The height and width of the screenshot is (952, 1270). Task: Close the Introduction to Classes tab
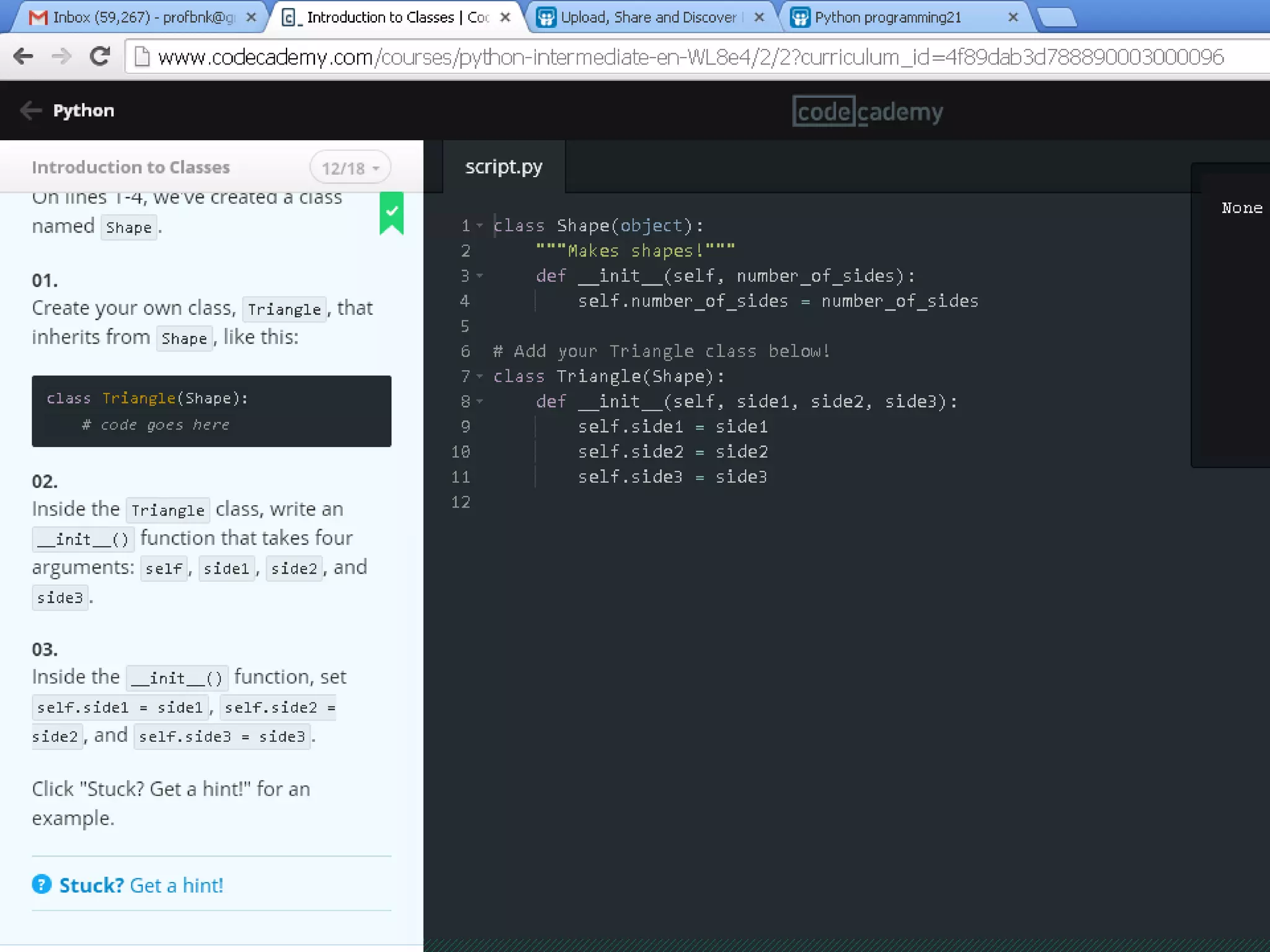coord(505,17)
